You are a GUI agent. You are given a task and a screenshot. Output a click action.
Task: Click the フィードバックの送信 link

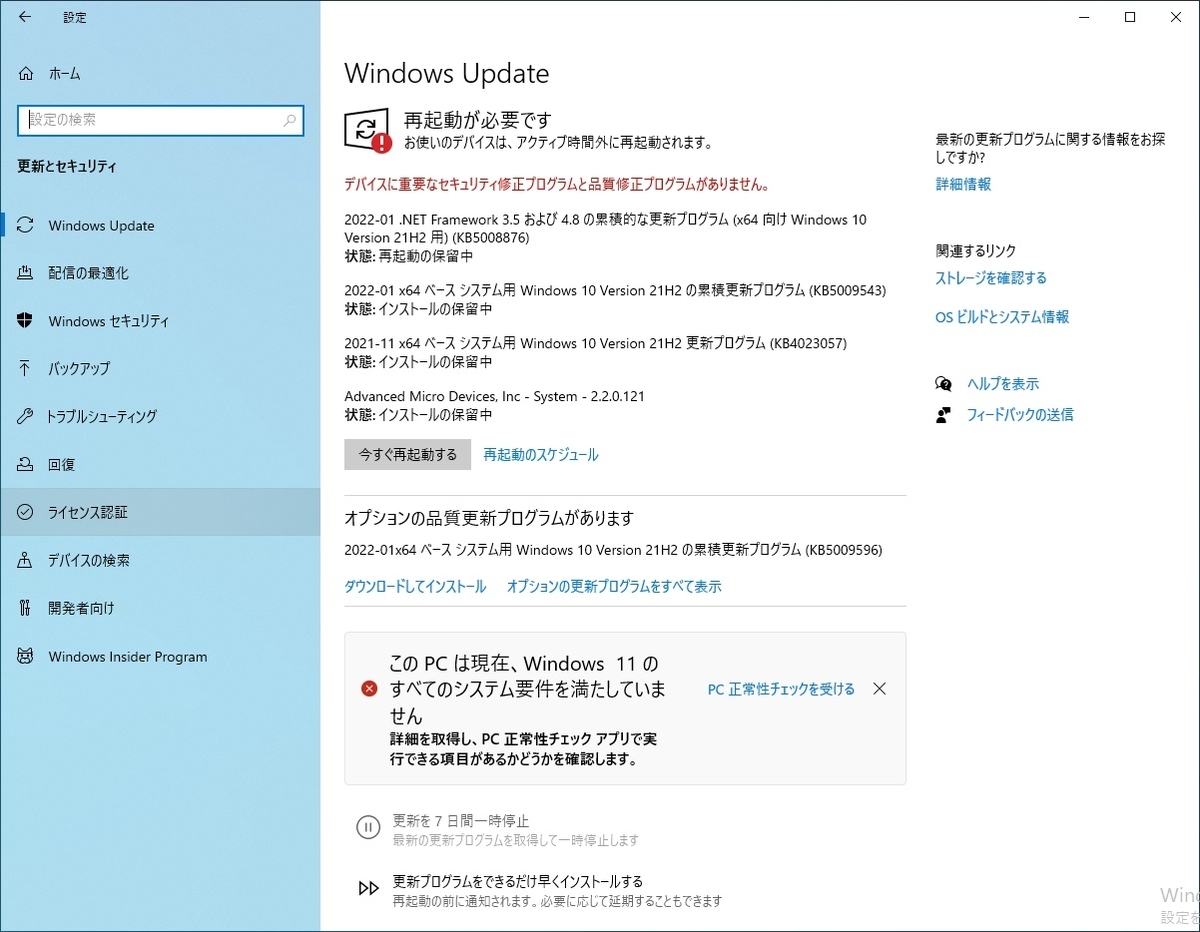pos(1020,414)
